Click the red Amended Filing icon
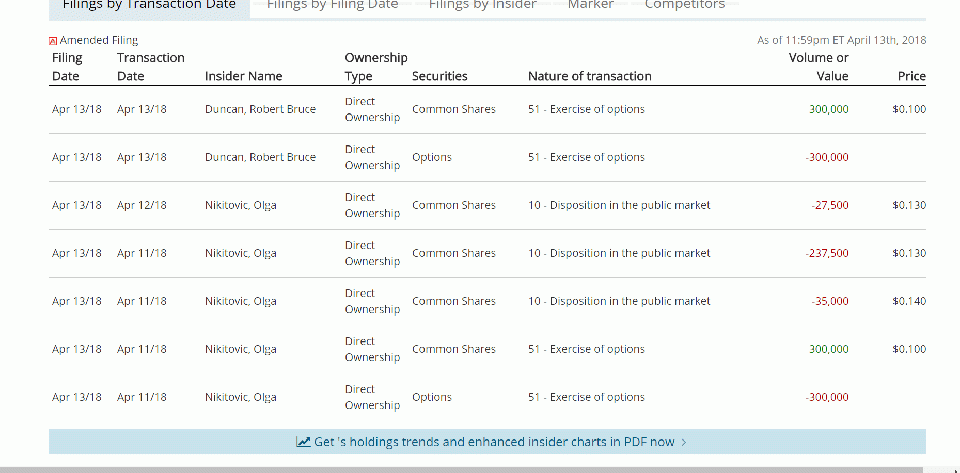Screen dimensions: 960x473 (54, 41)
